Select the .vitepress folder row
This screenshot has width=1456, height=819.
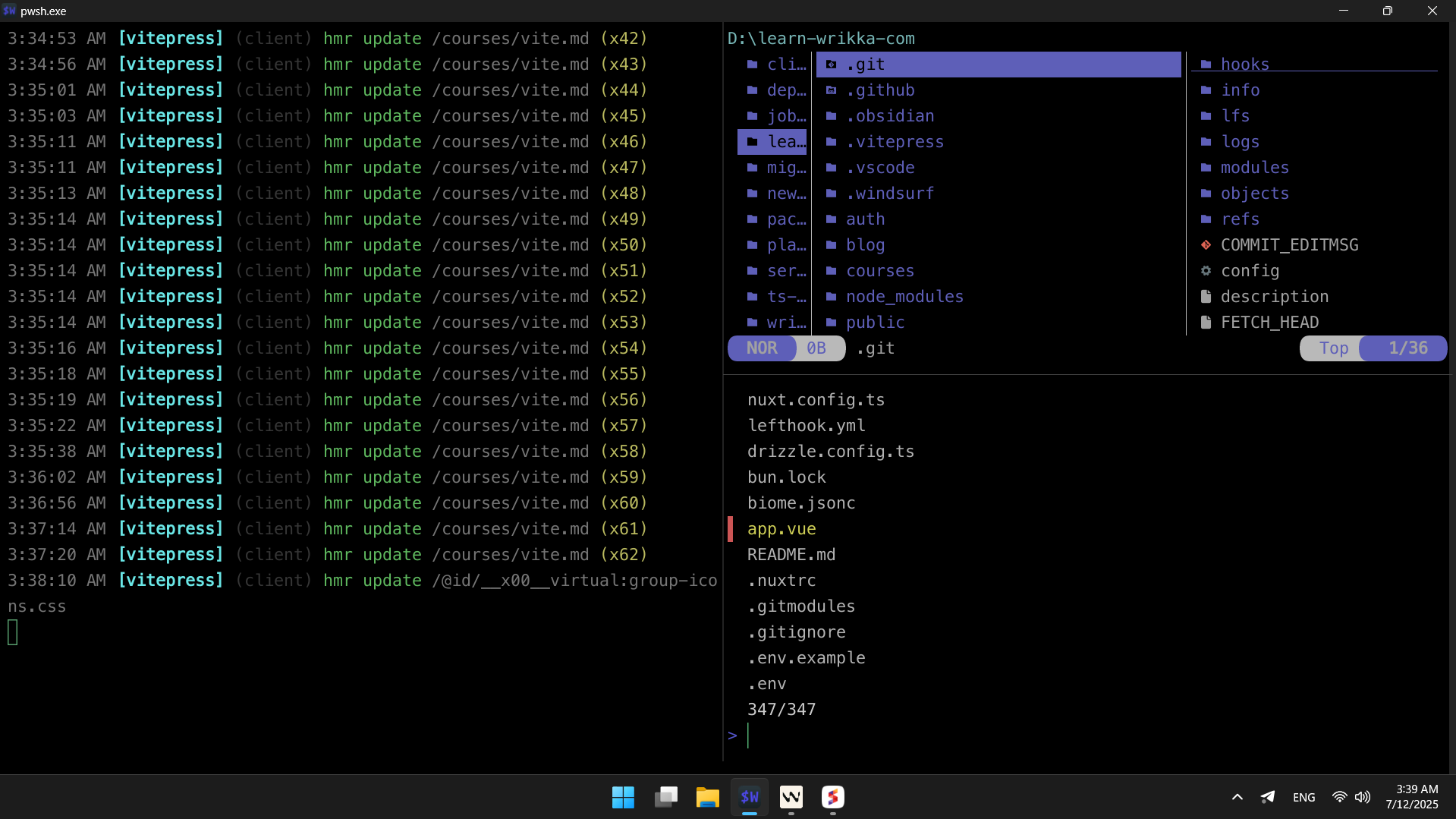[x=998, y=142]
